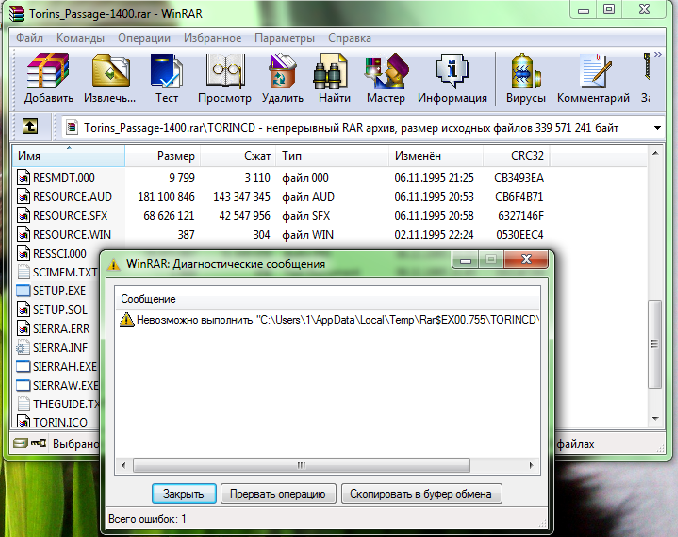
Task: Select the THEGUIDE.TXT file icon
Action: pyautogui.click(x=23, y=404)
